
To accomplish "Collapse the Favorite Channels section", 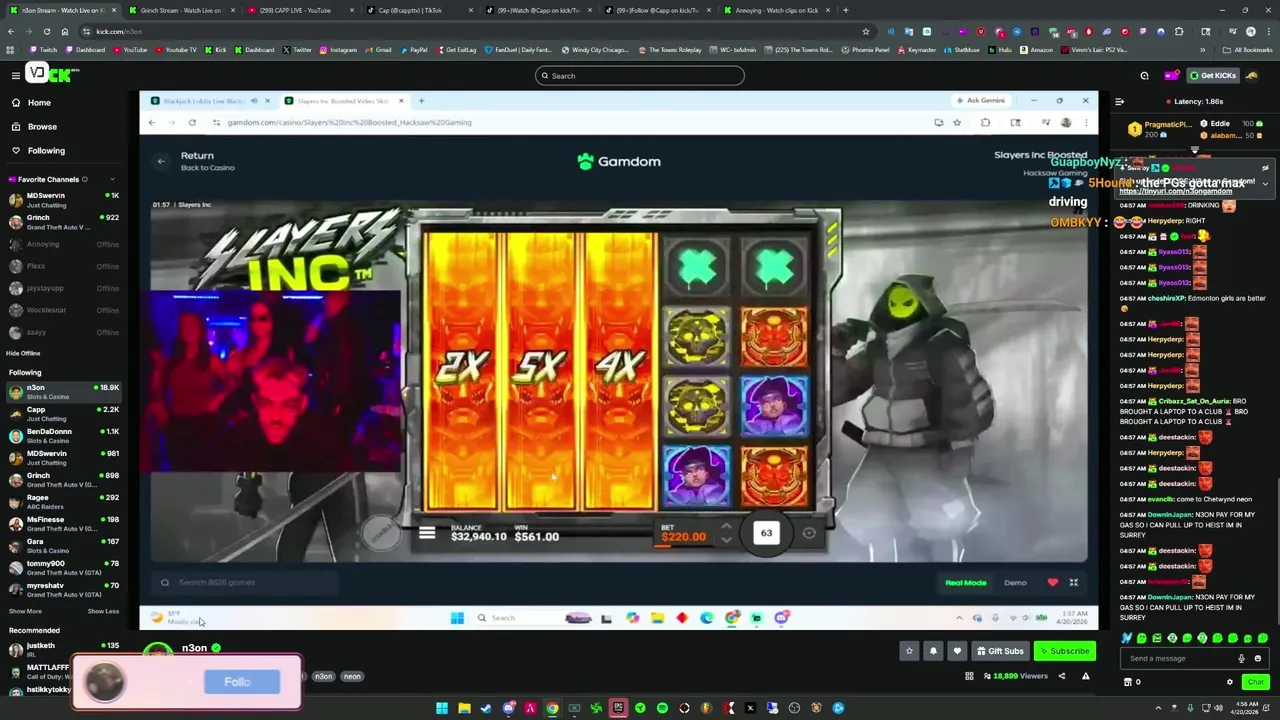I will coord(112,180).
